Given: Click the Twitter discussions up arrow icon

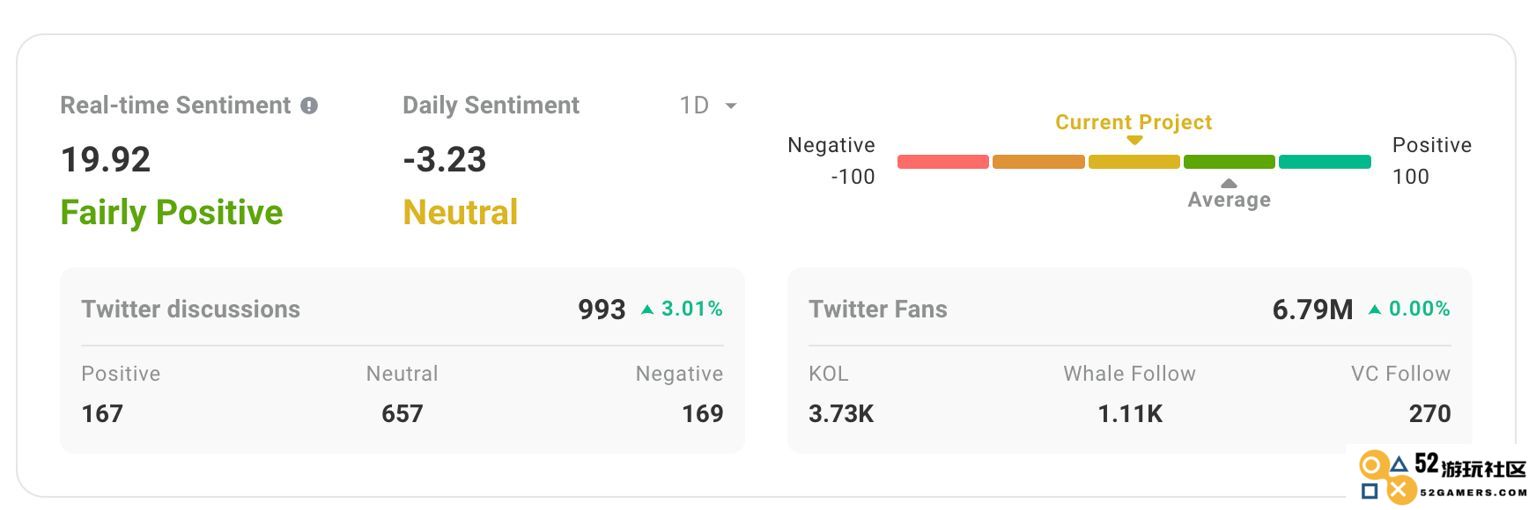Looking at the screenshot, I should pyautogui.click(x=647, y=310).
